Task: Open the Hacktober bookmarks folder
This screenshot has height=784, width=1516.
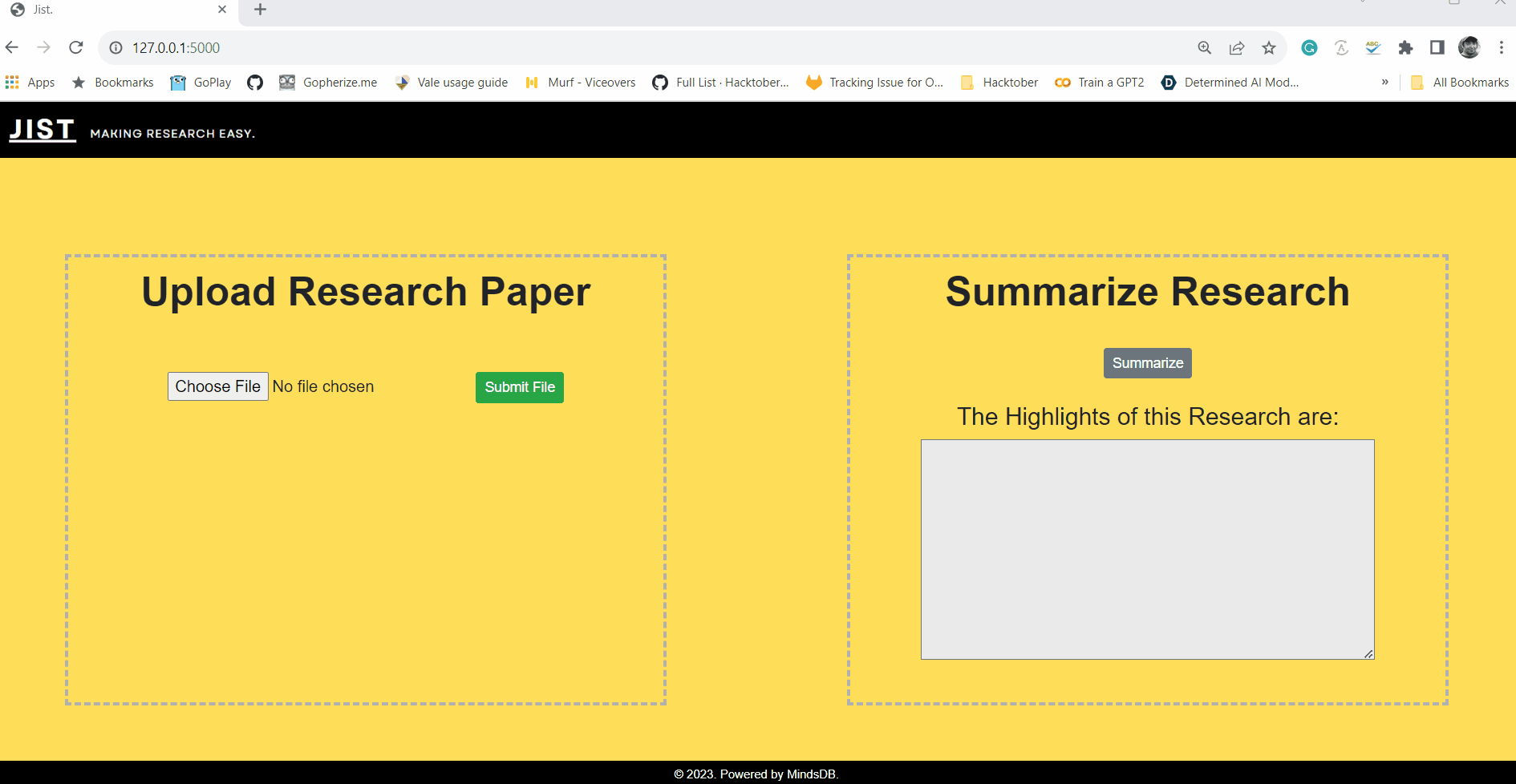Action: (999, 82)
